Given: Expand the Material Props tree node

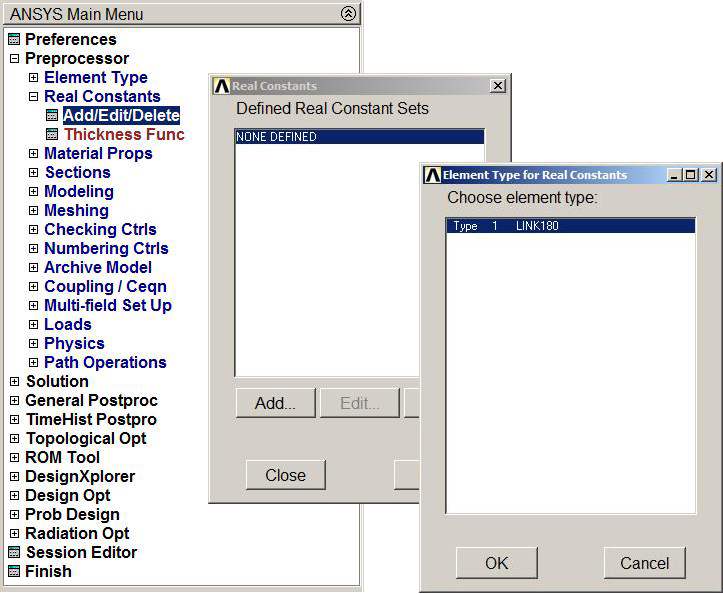Looking at the screenshot, I should tap(33, 154).
